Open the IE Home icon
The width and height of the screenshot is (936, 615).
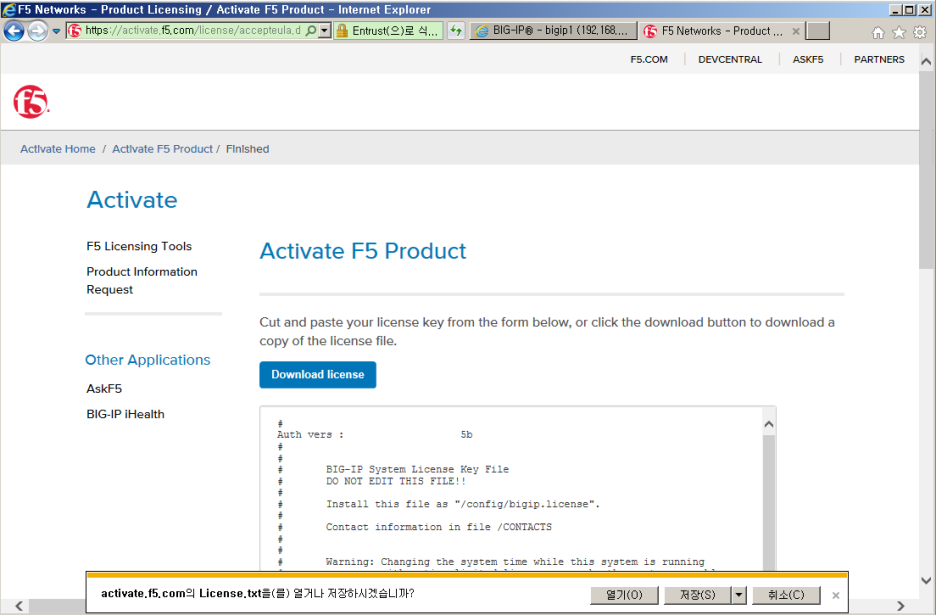point(878,32)
